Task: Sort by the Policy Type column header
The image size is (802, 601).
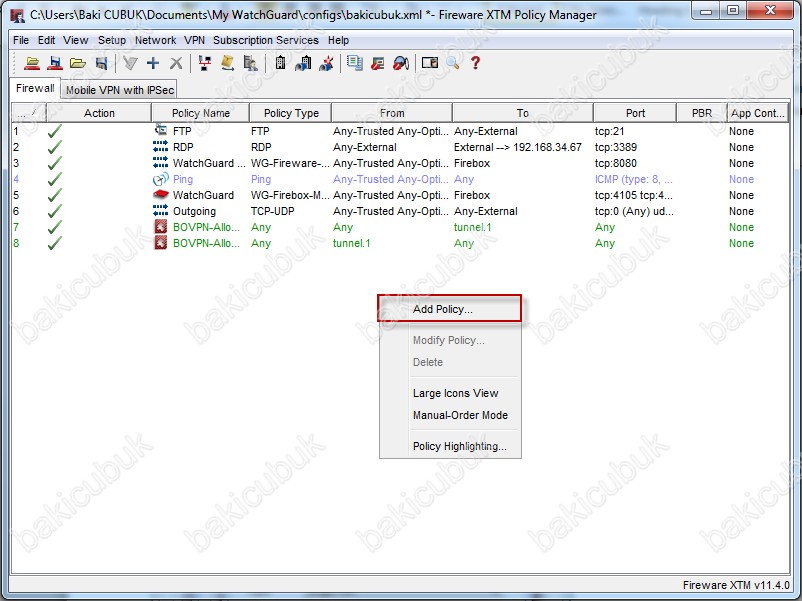Action: click(291, 113)
